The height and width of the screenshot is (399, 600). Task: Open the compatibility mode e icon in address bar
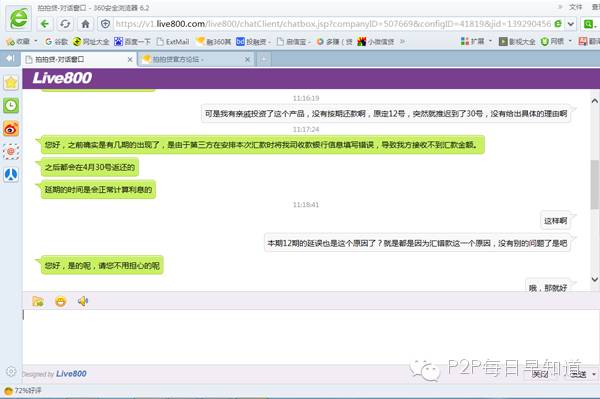558,24
